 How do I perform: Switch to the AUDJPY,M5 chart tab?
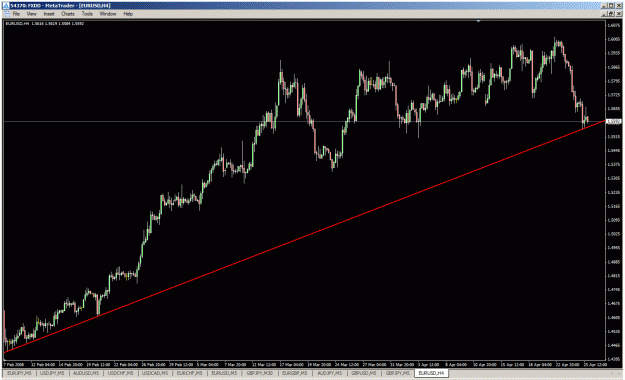tap(329, 373)
